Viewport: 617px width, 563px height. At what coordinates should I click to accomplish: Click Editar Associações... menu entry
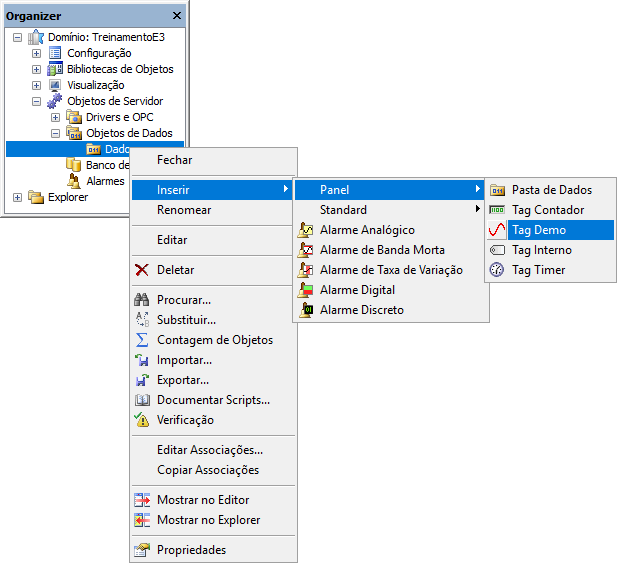tap(210, 450)
